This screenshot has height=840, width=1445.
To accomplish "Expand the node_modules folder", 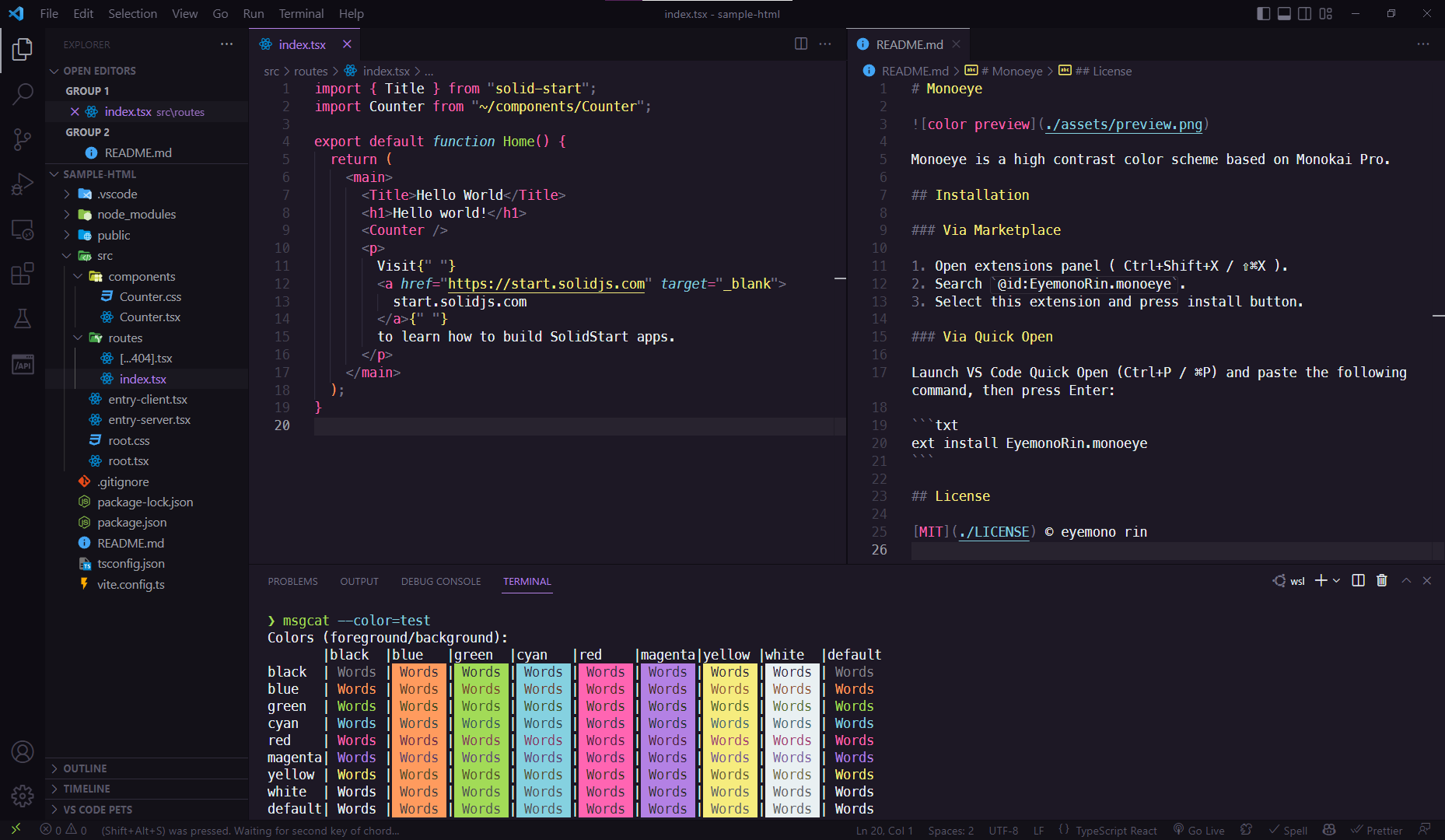I will point(147,215).
